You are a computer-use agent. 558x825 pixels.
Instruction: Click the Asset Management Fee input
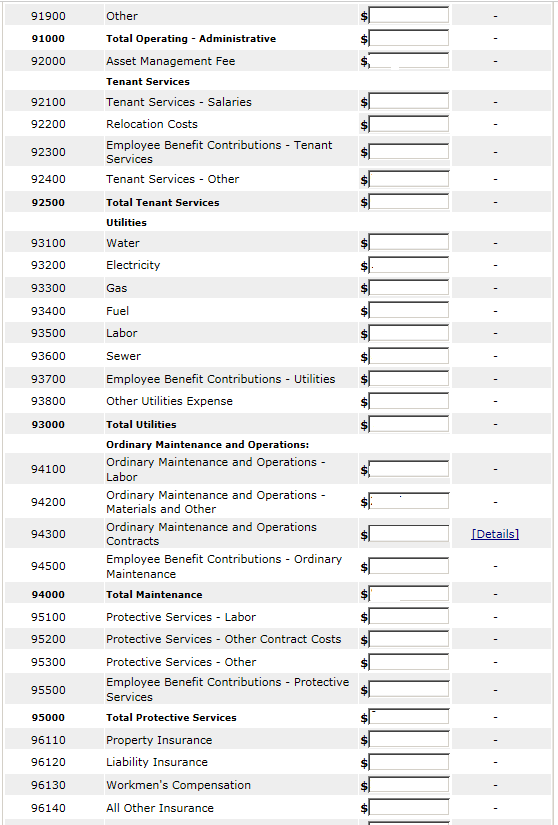point(409,61)
